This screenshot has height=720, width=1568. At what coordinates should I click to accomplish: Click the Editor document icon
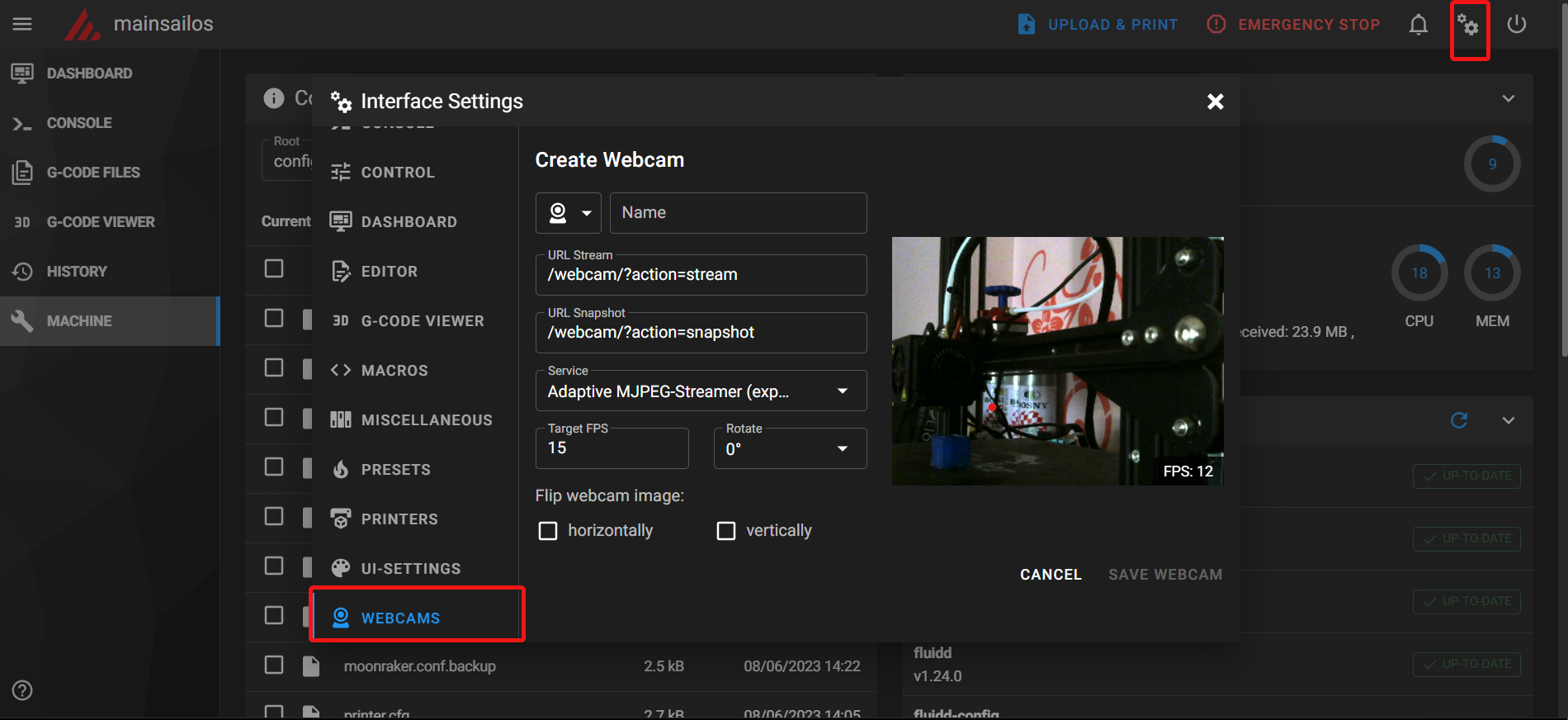tap(341, 271)
